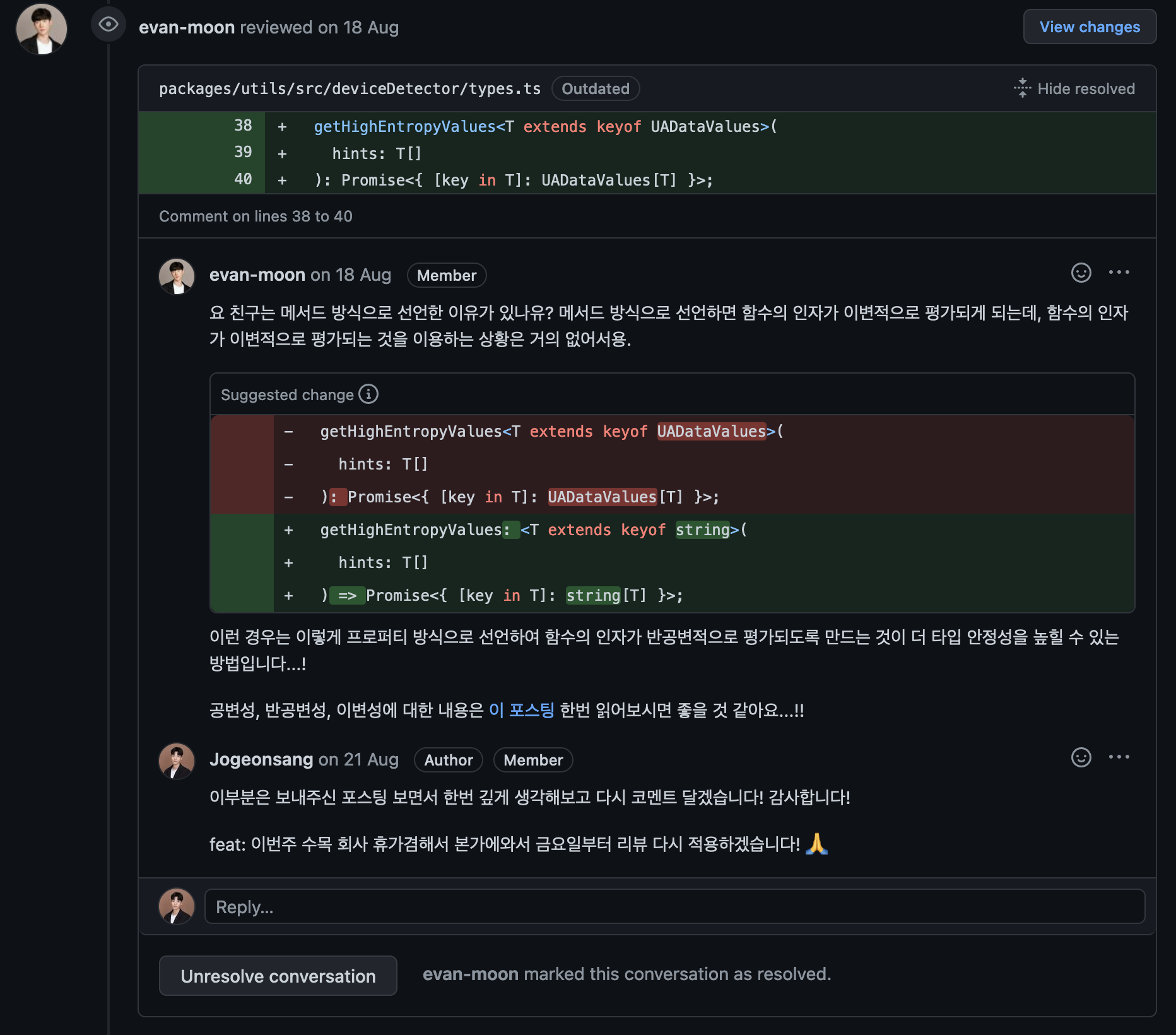
Task: Click evan-moon username in review header
Action: coord(187,28)
